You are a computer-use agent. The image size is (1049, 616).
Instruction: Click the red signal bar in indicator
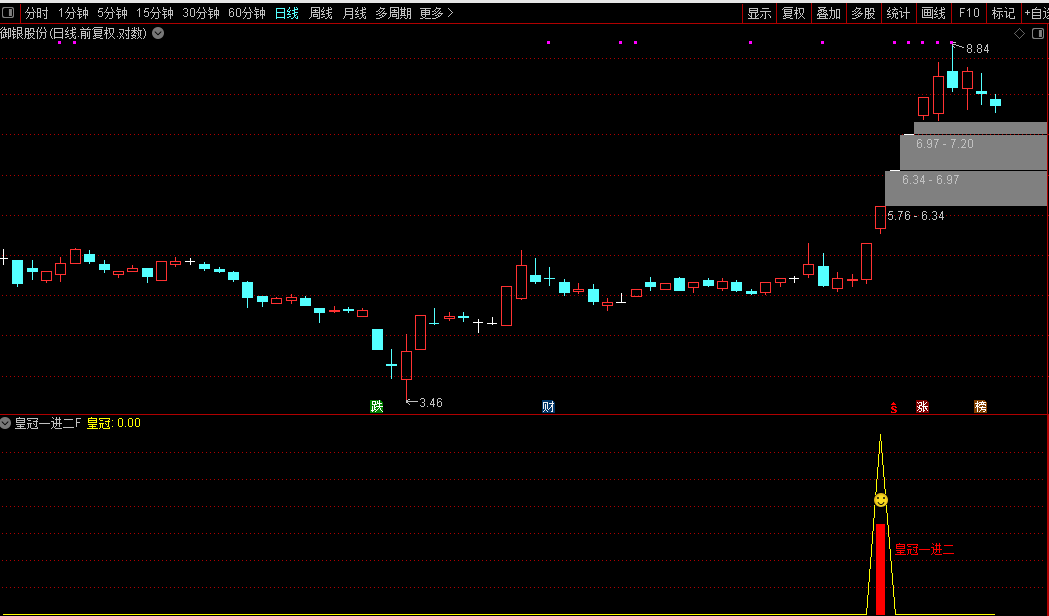[x=880, y=569]
